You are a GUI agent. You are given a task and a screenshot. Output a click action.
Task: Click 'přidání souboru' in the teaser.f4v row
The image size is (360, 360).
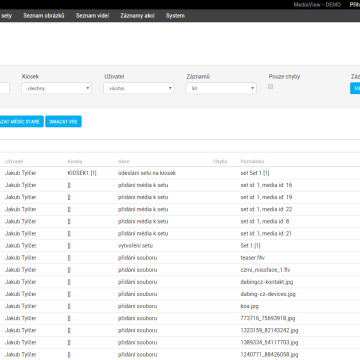click(137, 258)
